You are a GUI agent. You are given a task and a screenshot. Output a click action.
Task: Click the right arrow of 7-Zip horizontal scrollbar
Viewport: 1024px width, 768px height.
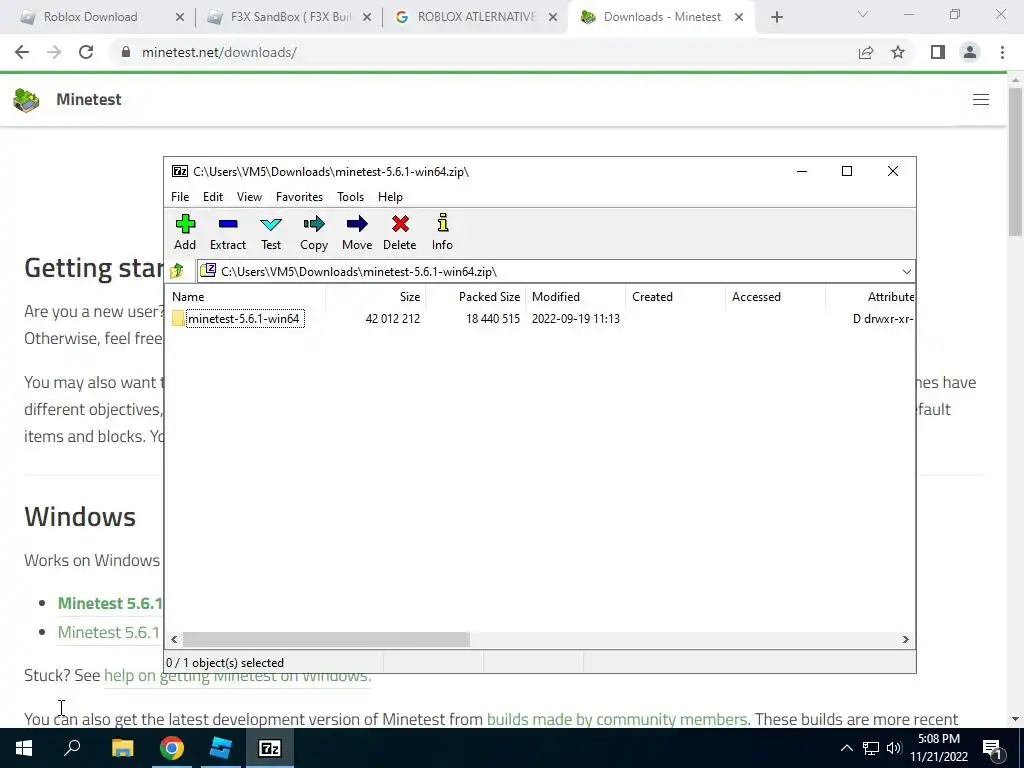pos(905,639)
